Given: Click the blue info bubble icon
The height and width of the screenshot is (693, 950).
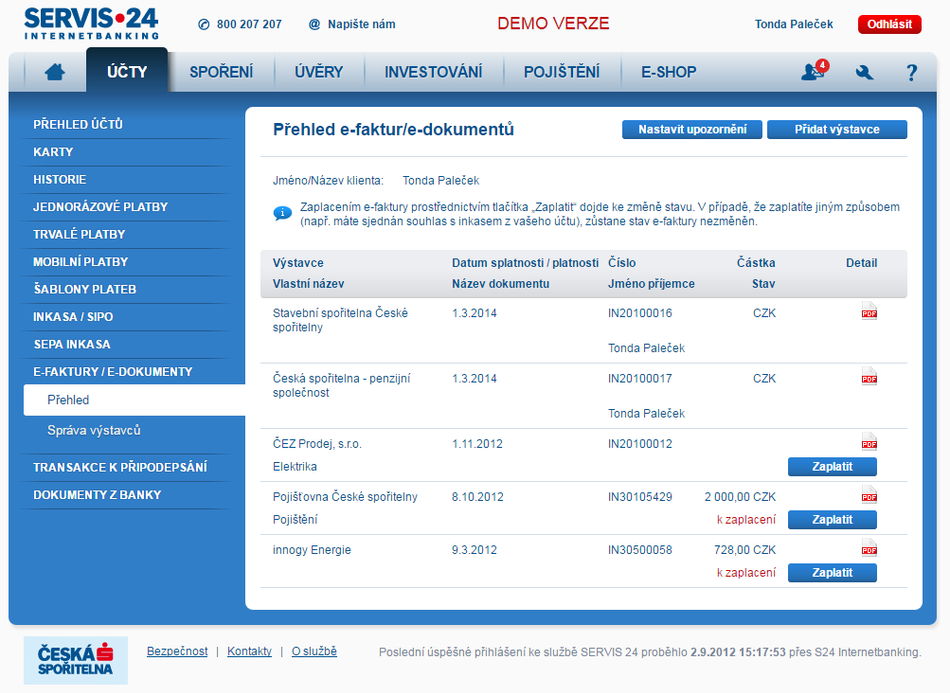Looking at the screenshot, I should [282, 213].
